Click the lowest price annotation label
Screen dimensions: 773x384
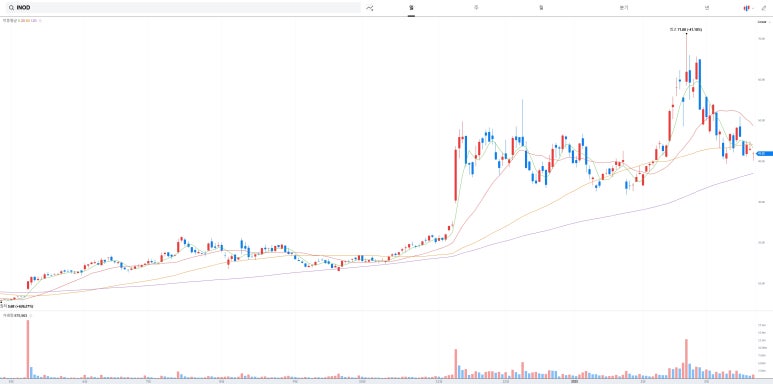(x=17, y=306)
